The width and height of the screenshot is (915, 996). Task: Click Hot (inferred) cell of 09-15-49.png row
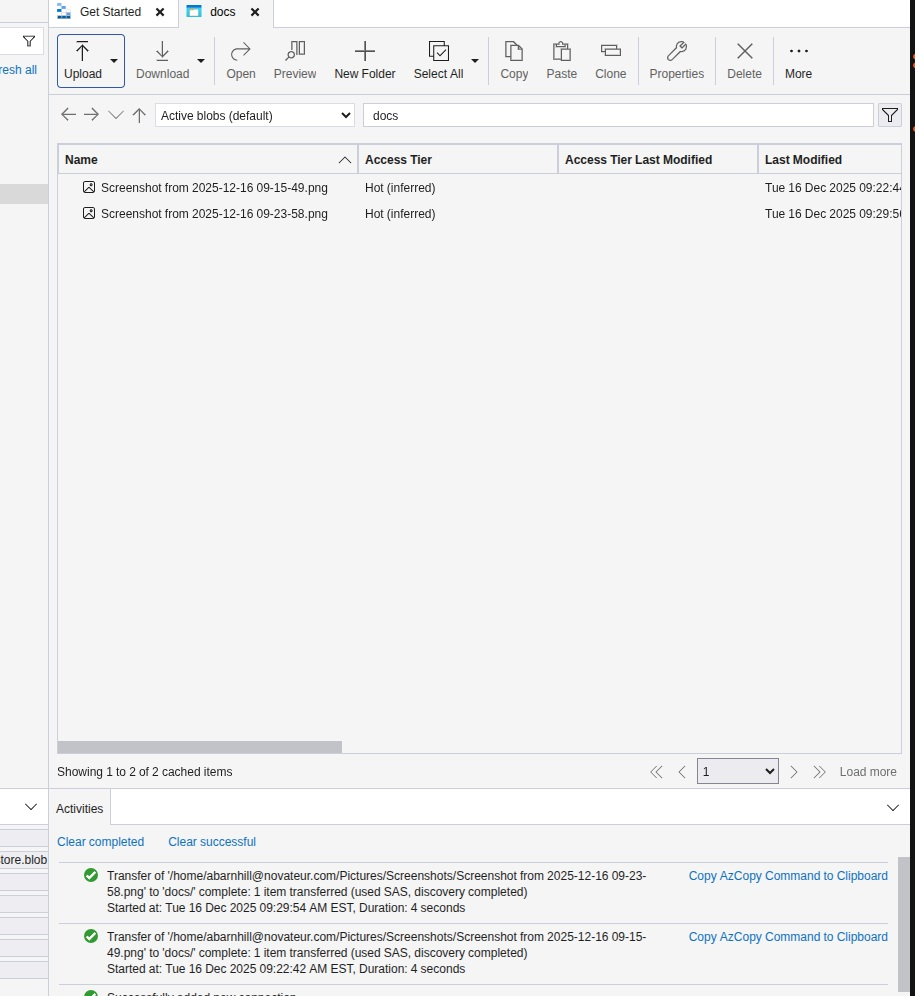point(400,188)
